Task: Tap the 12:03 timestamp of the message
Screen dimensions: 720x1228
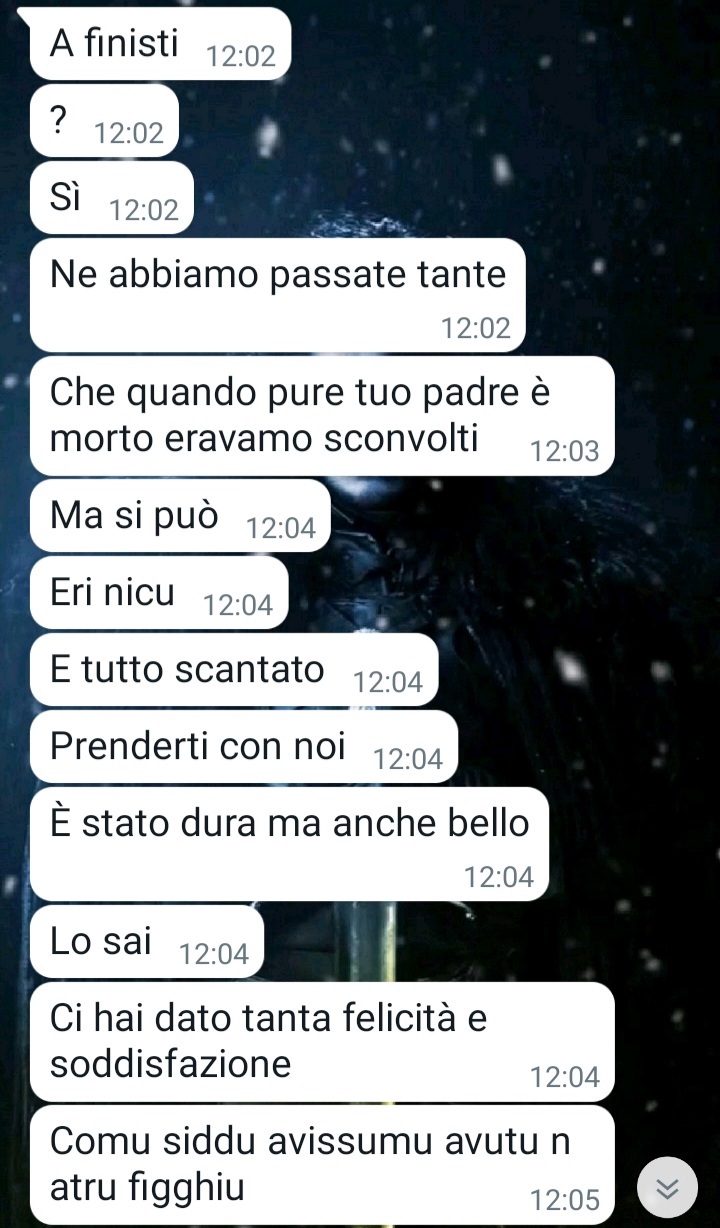Action: point(565,451)
